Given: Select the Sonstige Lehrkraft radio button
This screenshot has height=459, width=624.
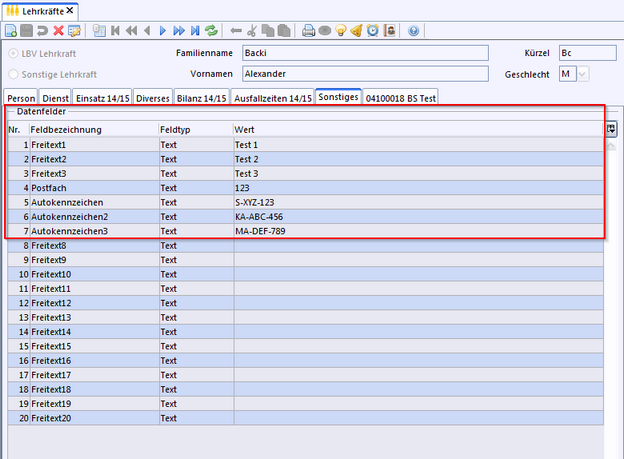Looking at the screenshot, I should (x=13, y=73).
